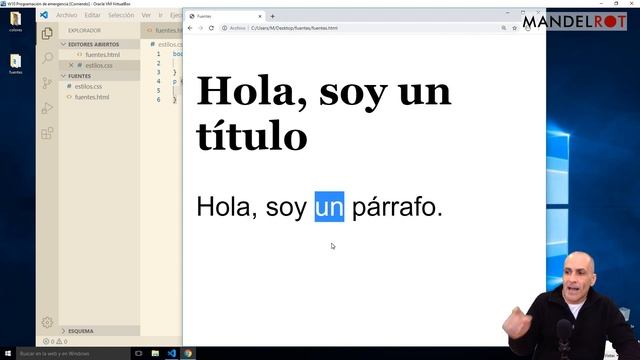Click the browser address bar URL
640x360 pixels.
[294, 28]
